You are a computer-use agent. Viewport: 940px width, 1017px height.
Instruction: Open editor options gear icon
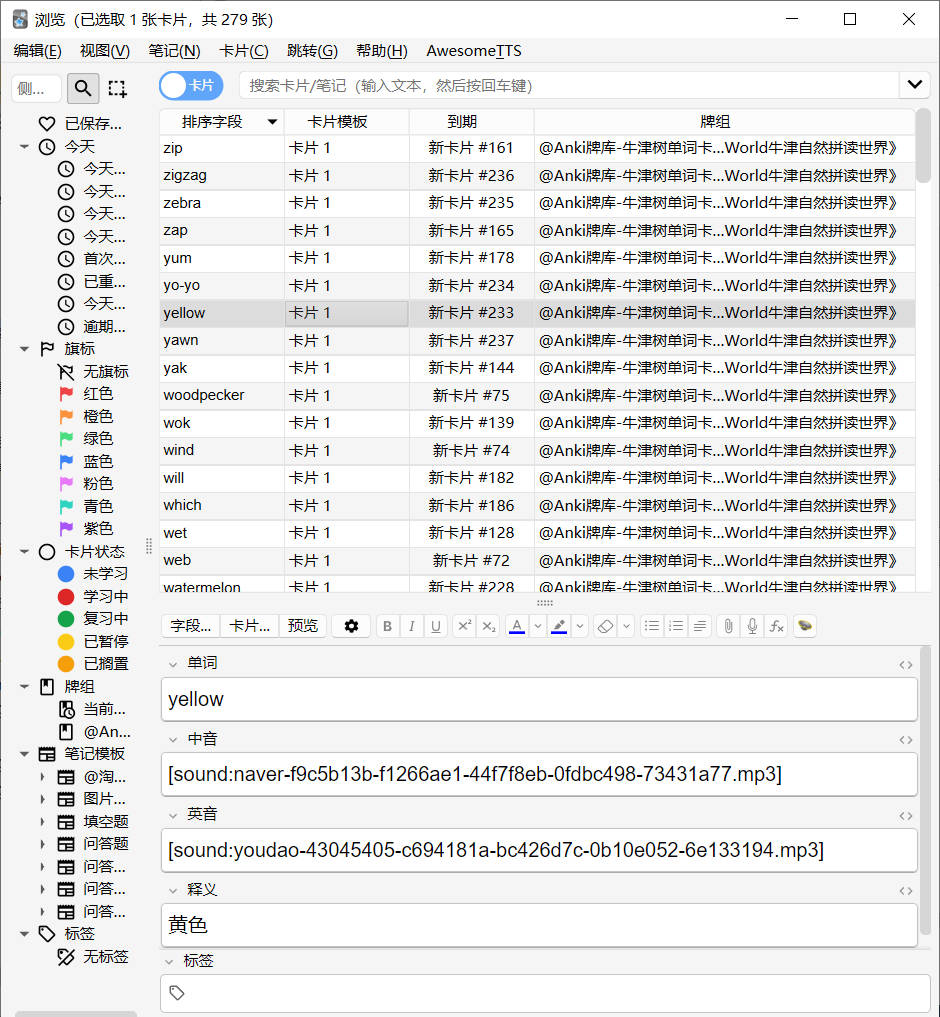351,627
